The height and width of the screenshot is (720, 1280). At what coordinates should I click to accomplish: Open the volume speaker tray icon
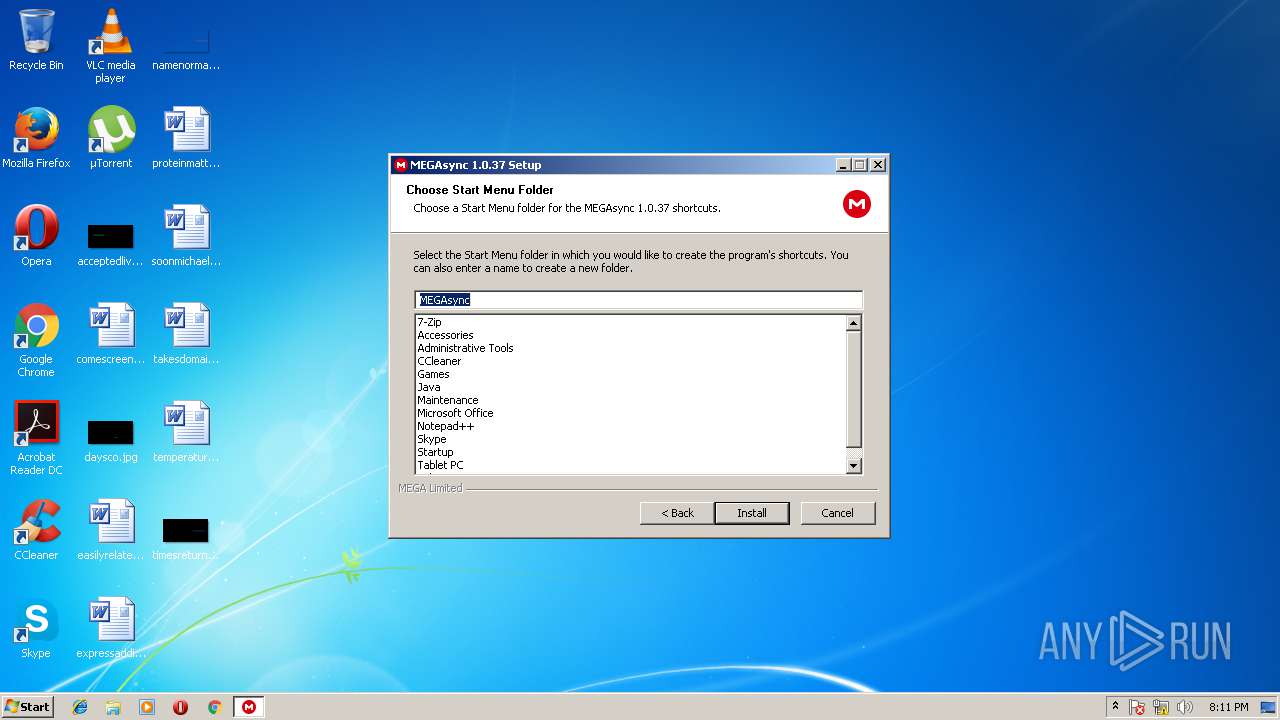click(x=1185, y=707)
